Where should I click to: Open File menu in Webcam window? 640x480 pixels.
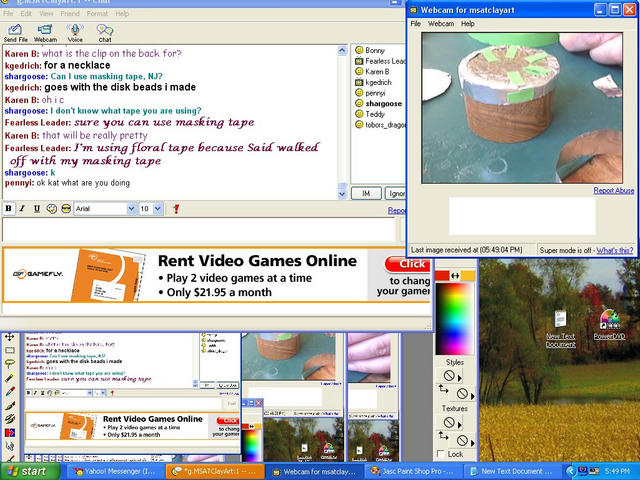pyautogui.click(x=416, y=24)
